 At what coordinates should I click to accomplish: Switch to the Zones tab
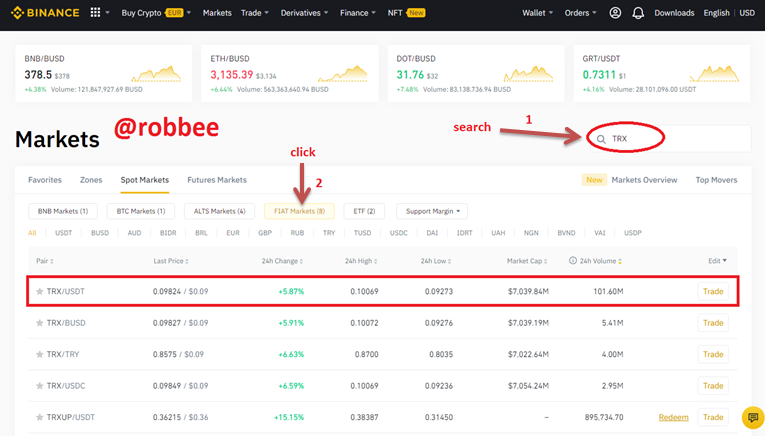[x=91, y=180]
